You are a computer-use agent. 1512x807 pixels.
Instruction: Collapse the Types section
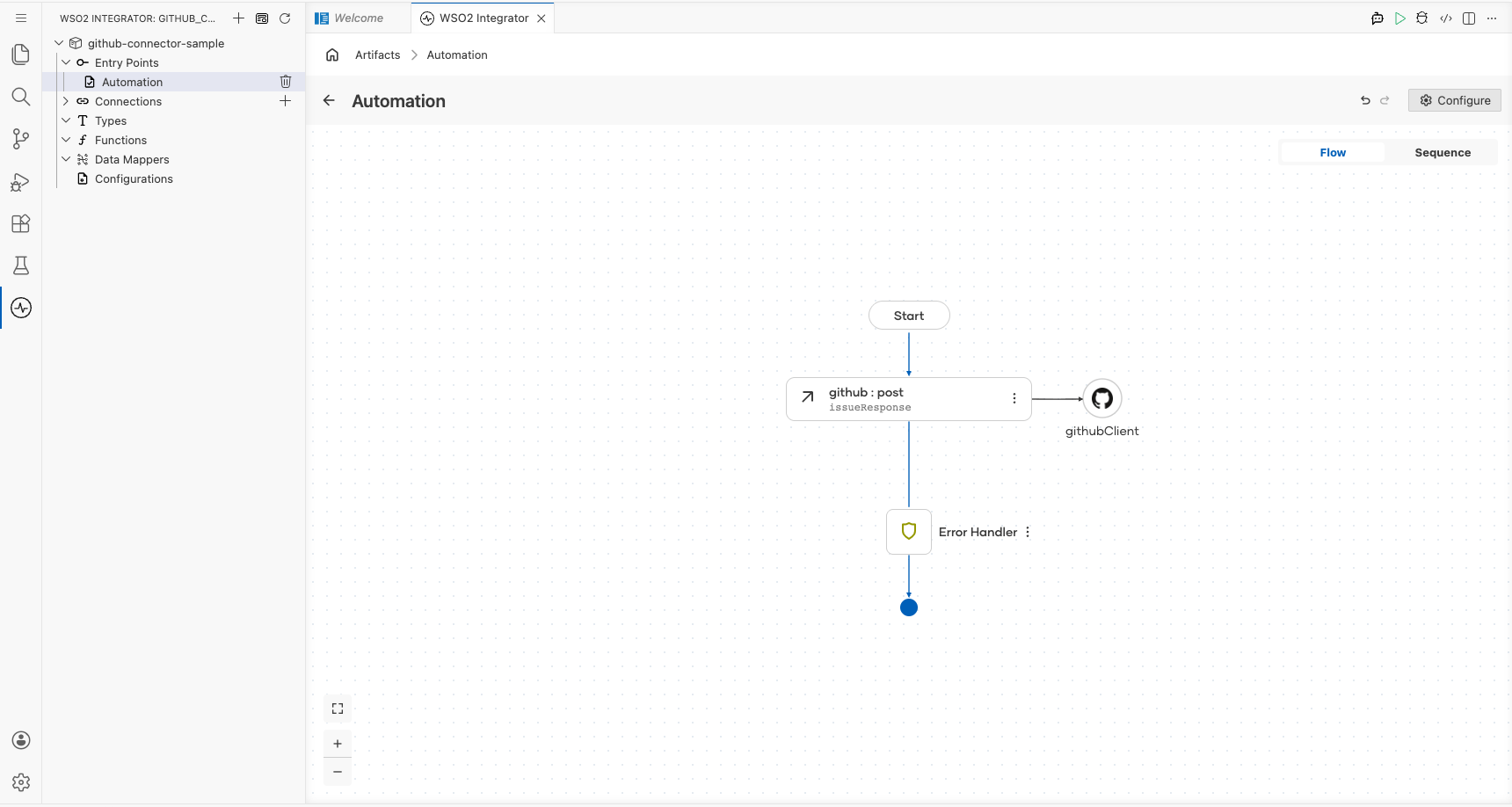pyautogui.click(x=66, y=120)
